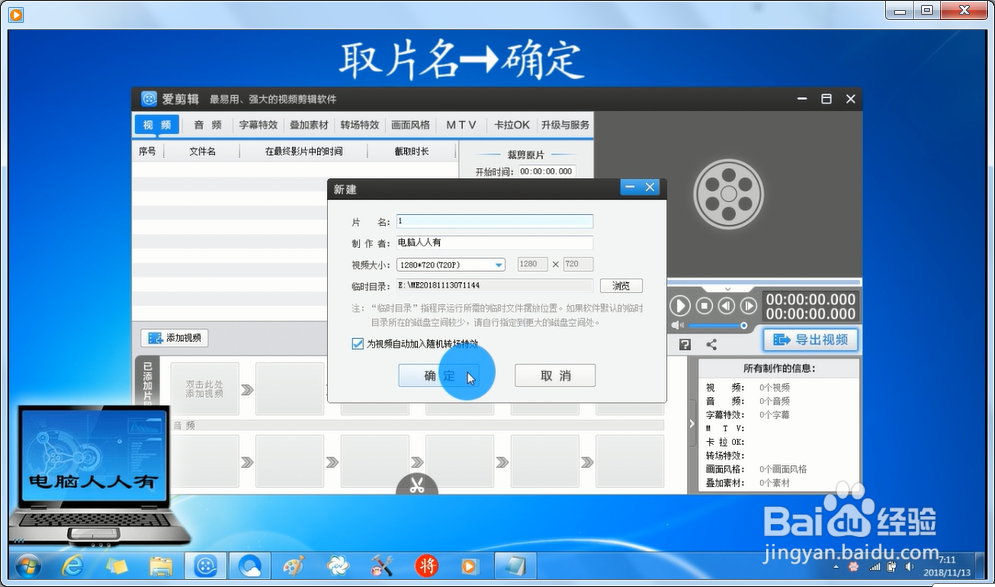Step to next frame
Screen dimensions: 995x587
click(749, 306)
